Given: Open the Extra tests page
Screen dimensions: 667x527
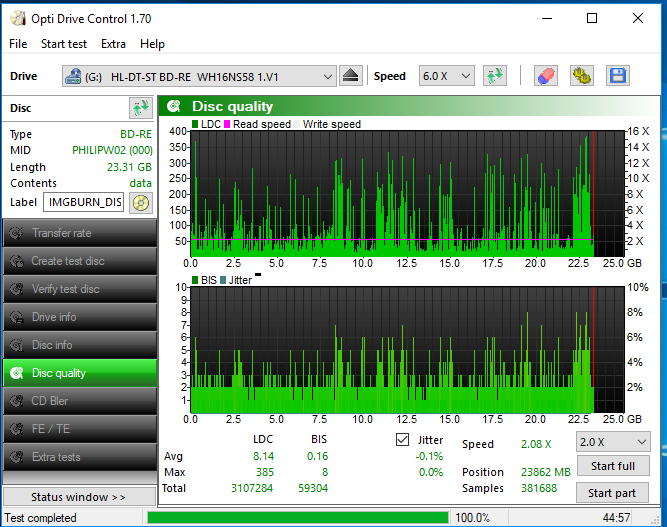Looking at the screenshot, I should click(80, 457).
